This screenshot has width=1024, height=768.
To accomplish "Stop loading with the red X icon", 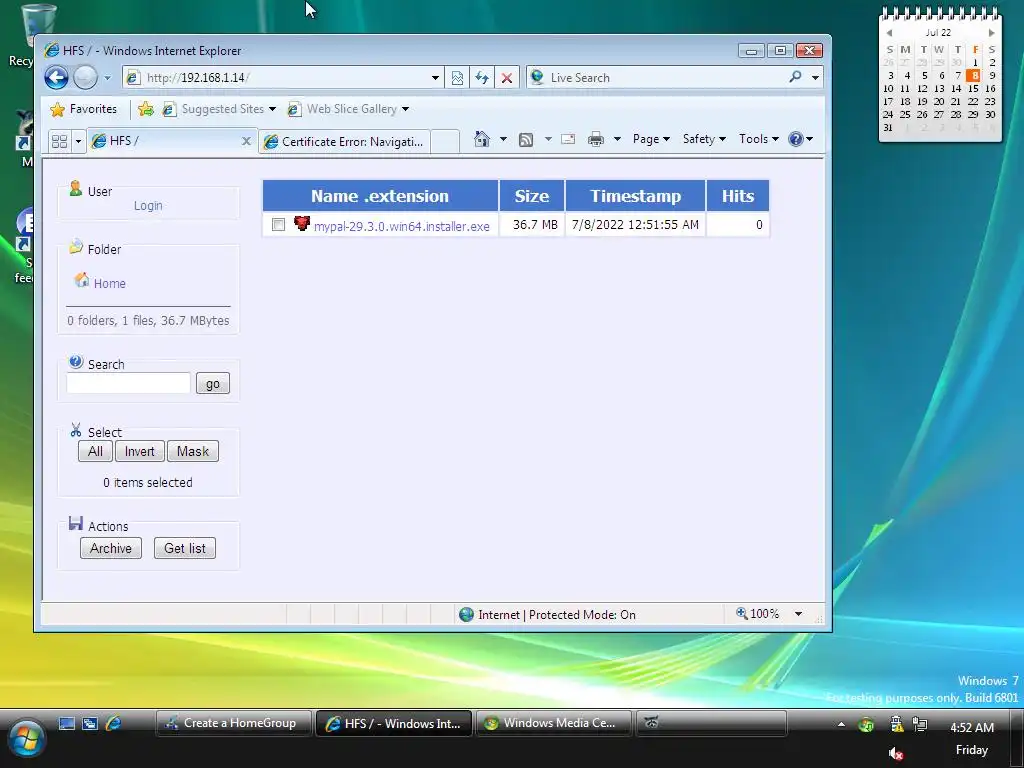I will click(507, 78).
